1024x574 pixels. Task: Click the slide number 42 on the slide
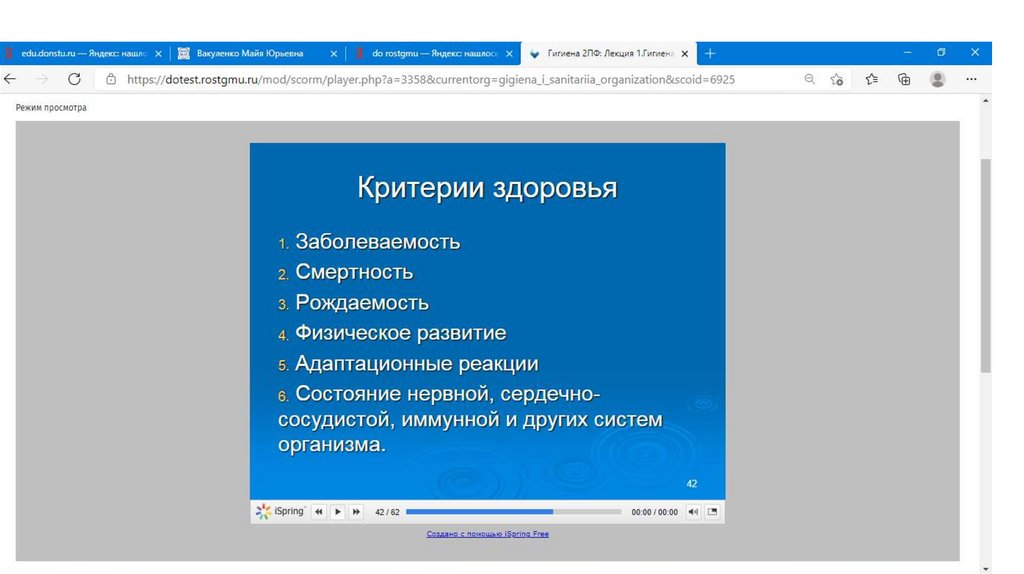tap(692, 484)
